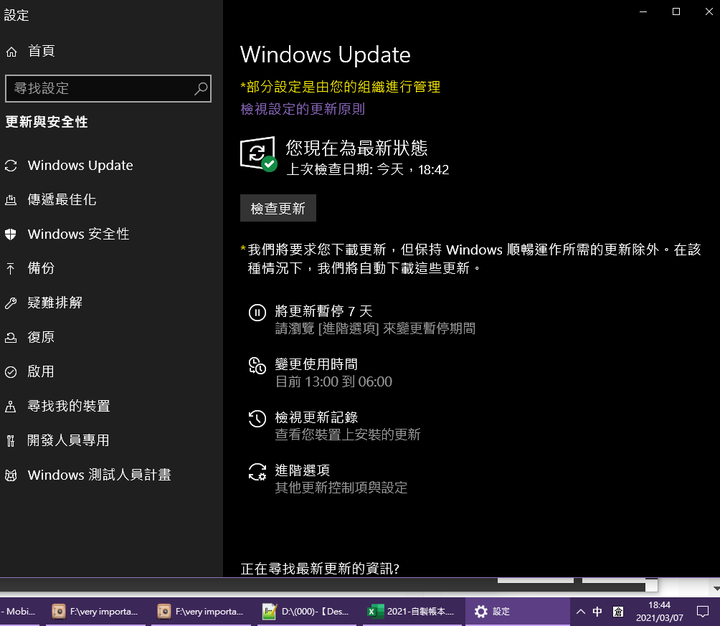
Task: Click the 您現在為最新狀態 status text
Action: point(356,148)
